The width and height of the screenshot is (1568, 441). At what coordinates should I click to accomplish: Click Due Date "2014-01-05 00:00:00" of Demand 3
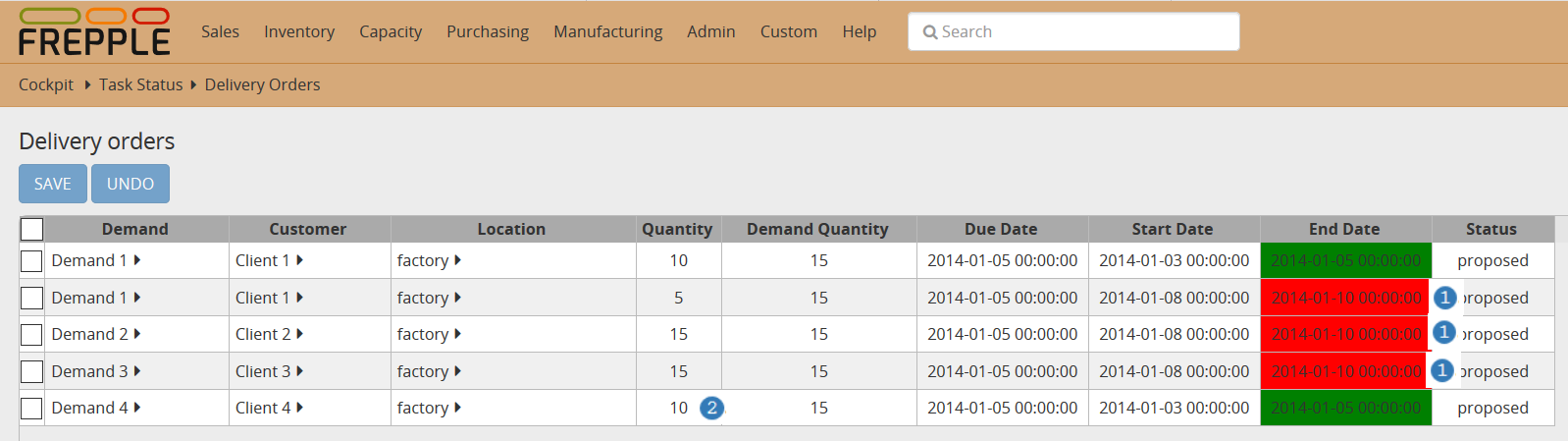pyautogui.click(x=1003, y=371)
